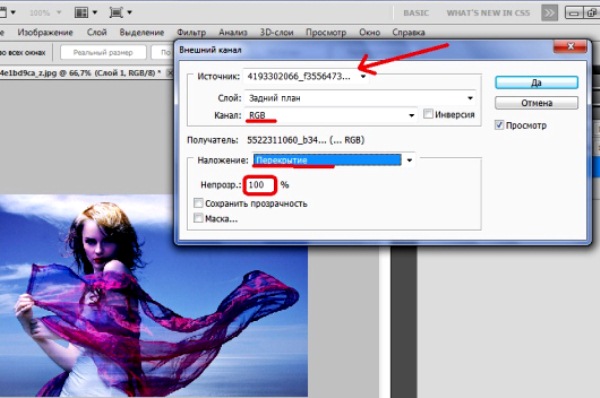Tick the Сохранить прозрачность checkbox
600x398 pixels.
pyautogui.click(x=198, y=203)
